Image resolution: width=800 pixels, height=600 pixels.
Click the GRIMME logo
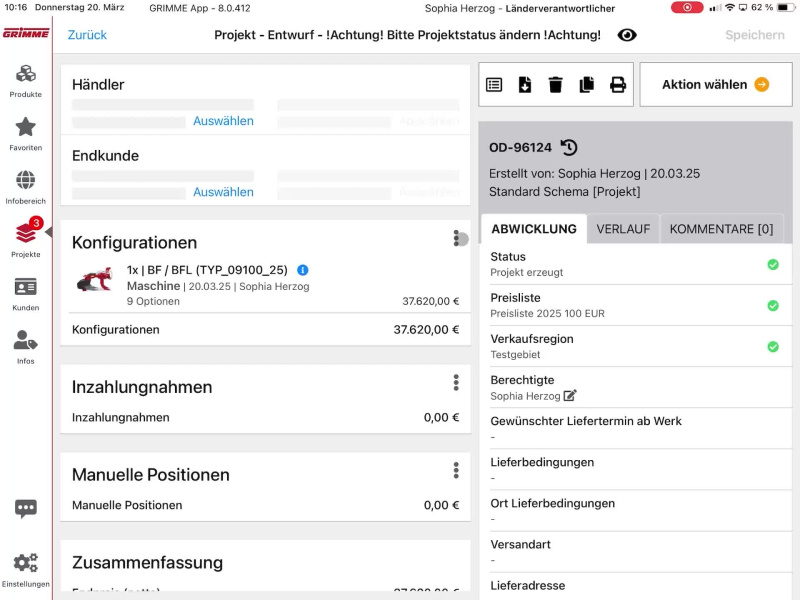[x=26, y=34]
